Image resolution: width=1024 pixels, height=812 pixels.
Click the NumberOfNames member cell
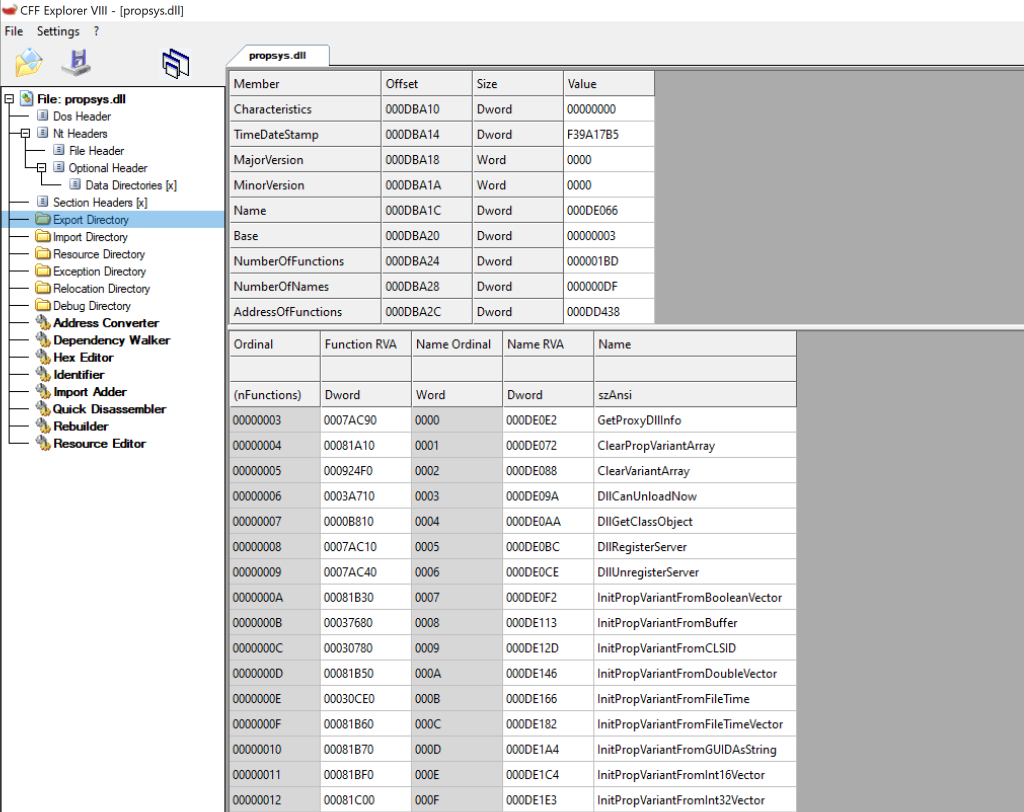[305, 287]
